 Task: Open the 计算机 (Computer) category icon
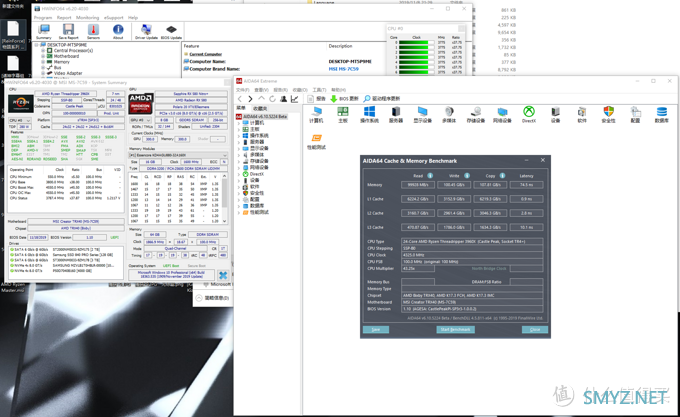[316, 114]
